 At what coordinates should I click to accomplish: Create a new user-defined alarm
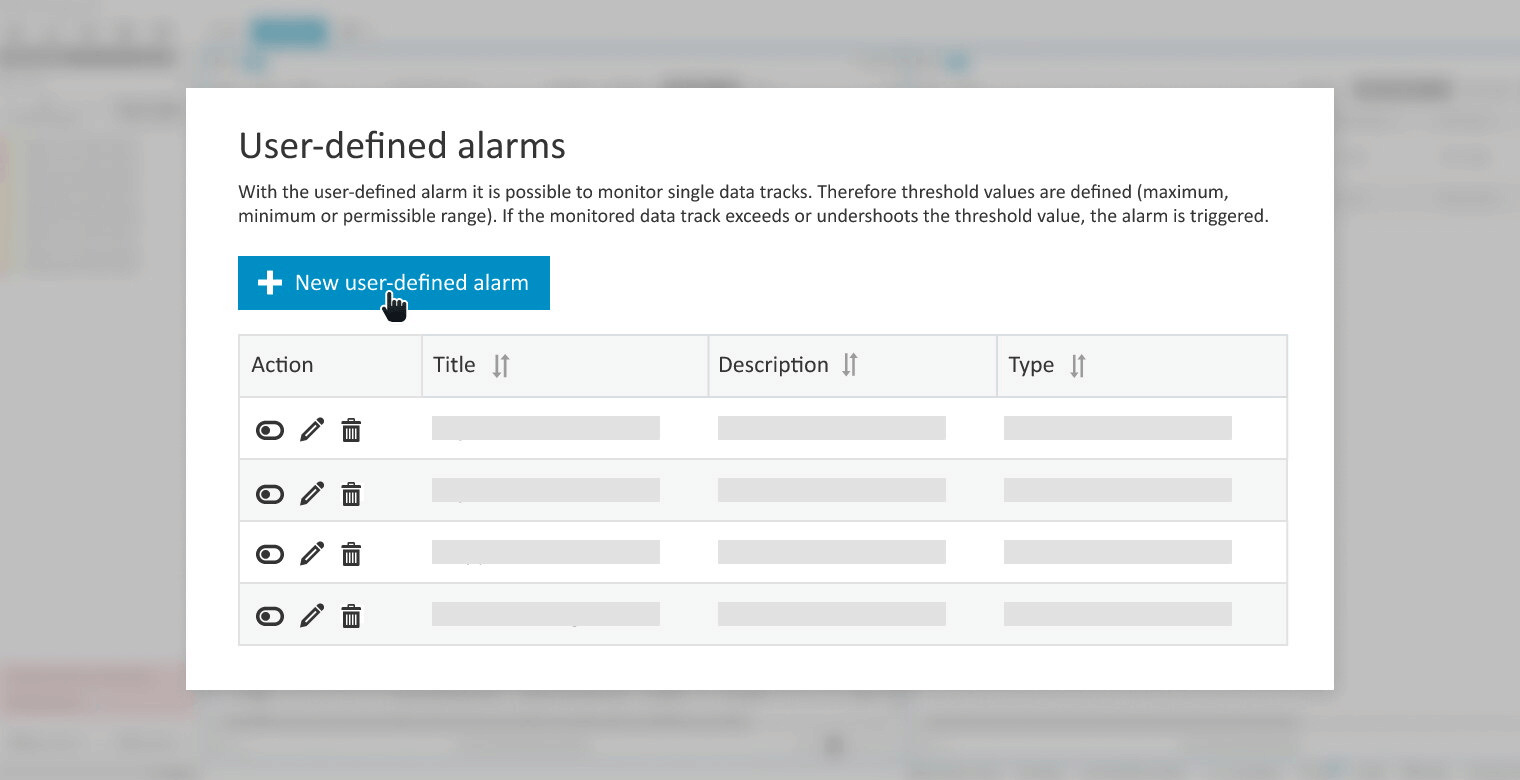(x=393, y=283)
